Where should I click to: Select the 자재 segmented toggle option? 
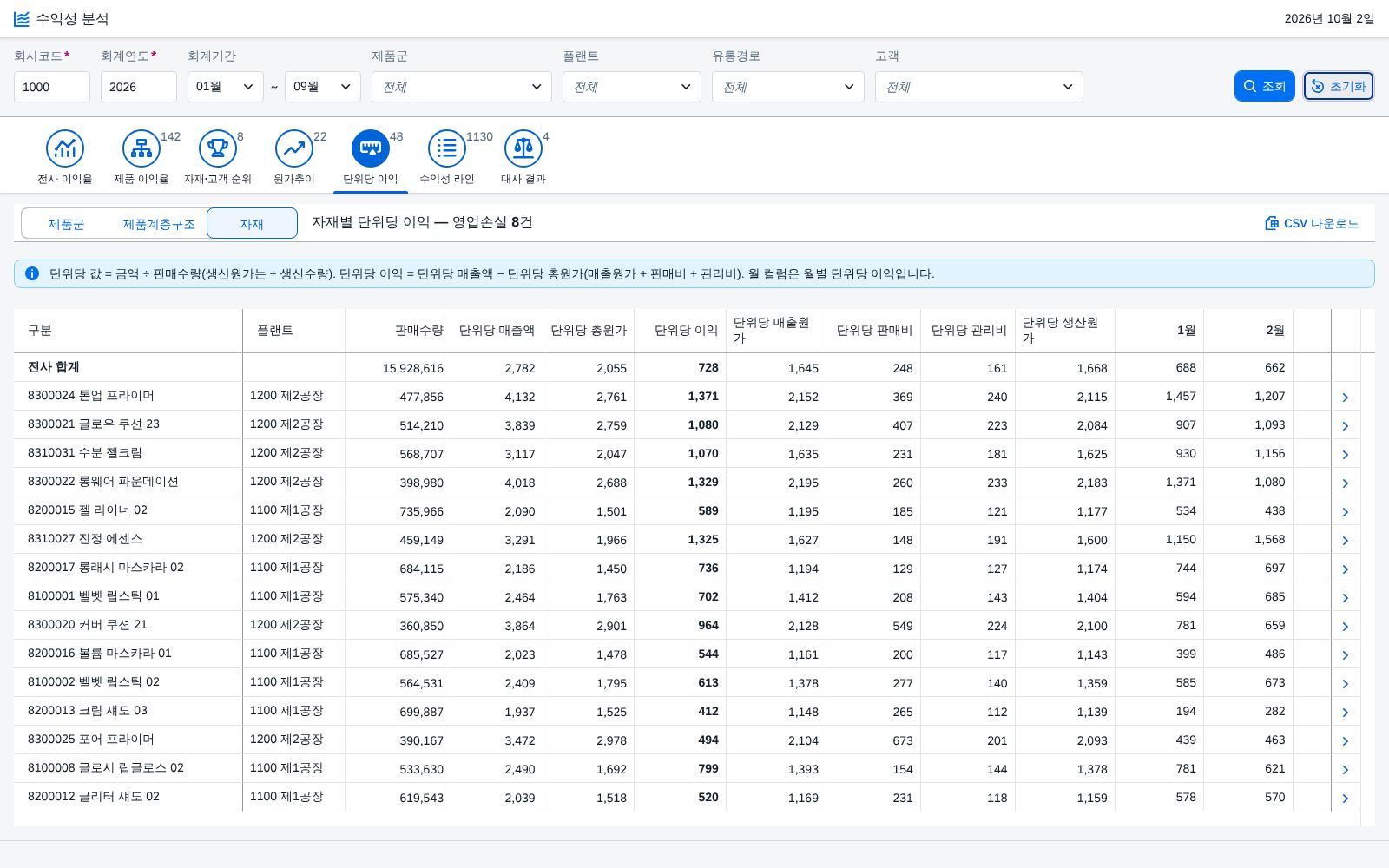click(252, 223)
